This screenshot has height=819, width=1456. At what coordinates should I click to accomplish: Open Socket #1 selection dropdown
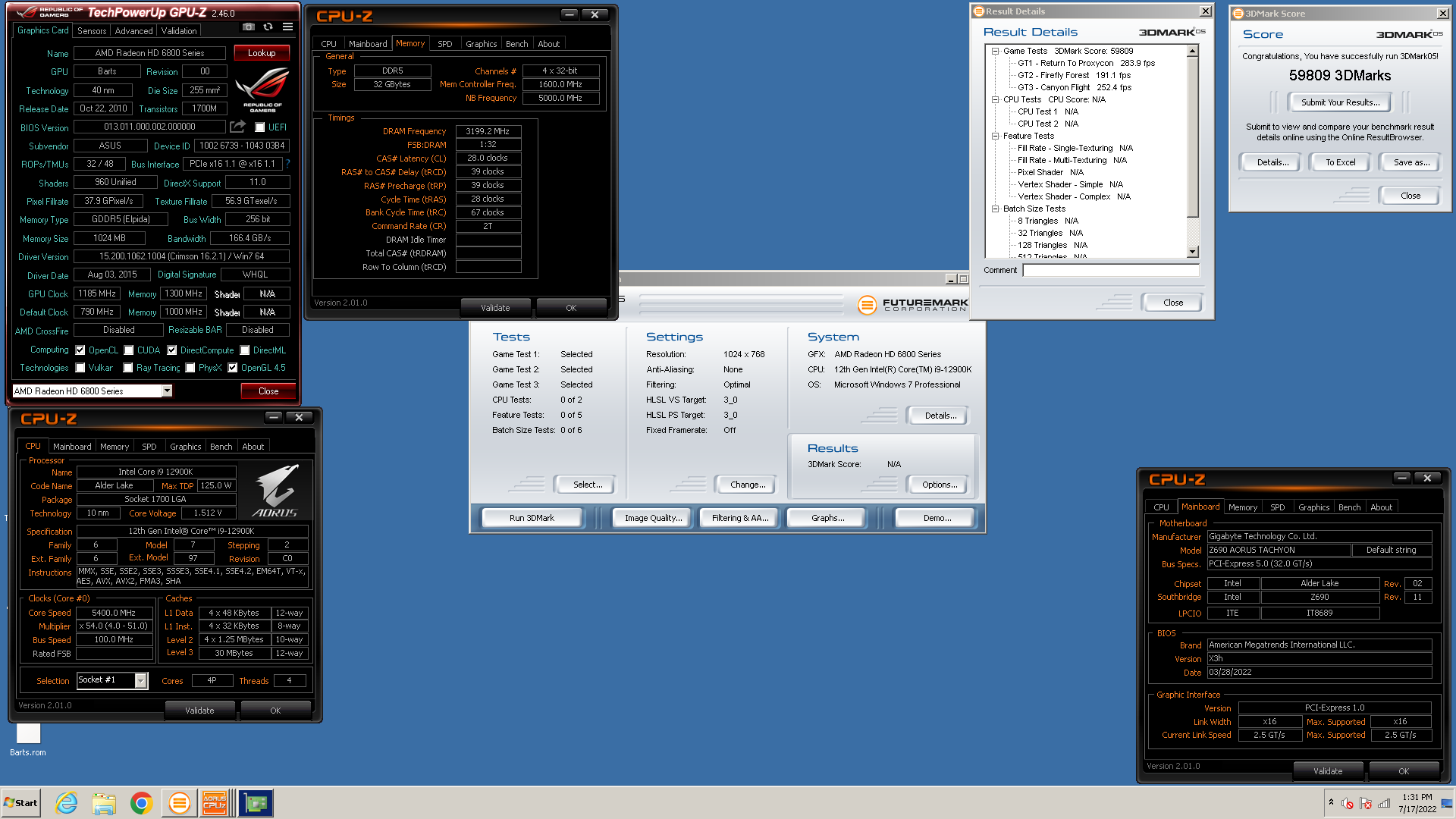click(x=140, y=681)
